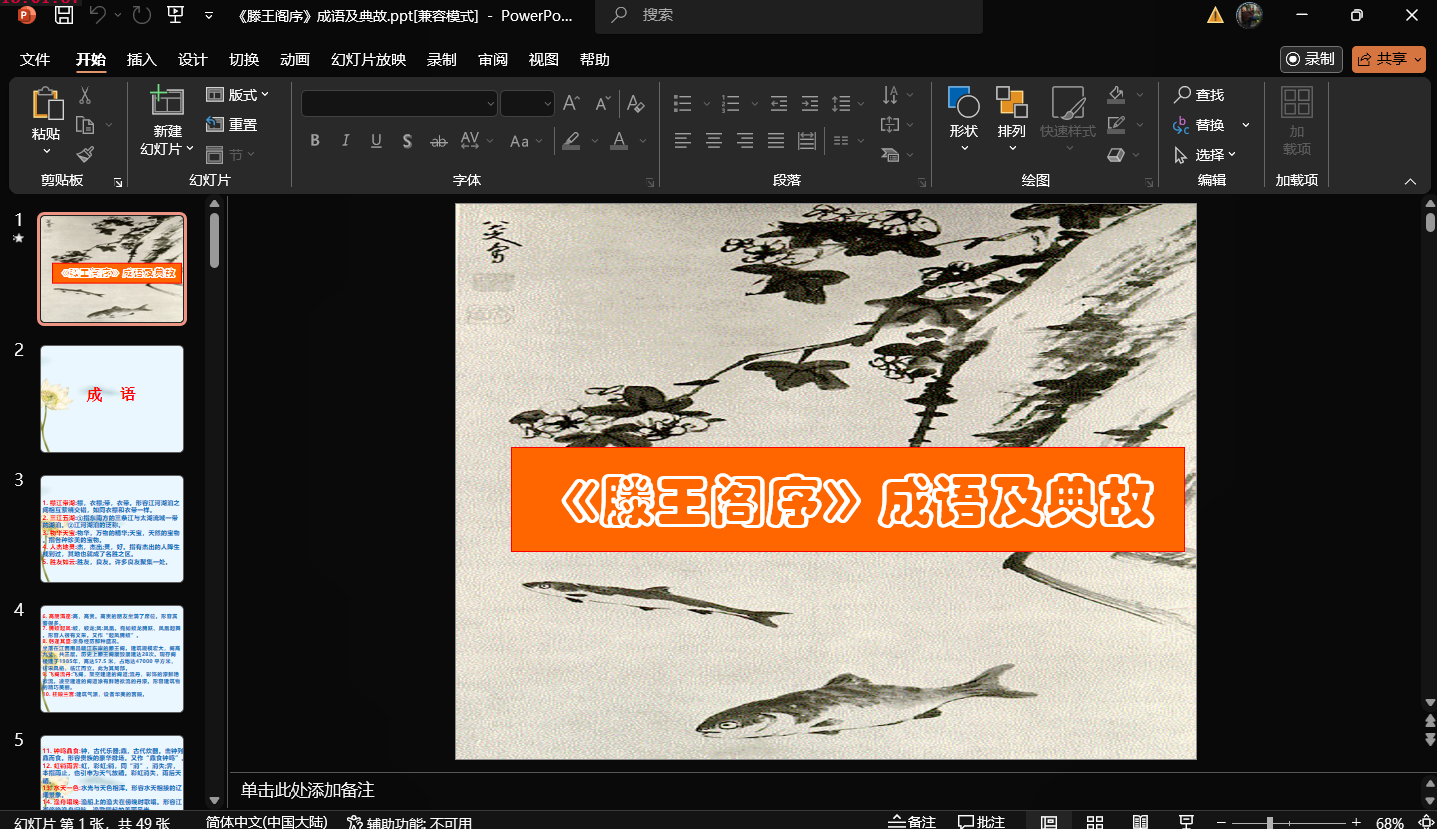Increase font size with the larger A icon
This screenshot has width=1437, height=829.
point(572,103)
